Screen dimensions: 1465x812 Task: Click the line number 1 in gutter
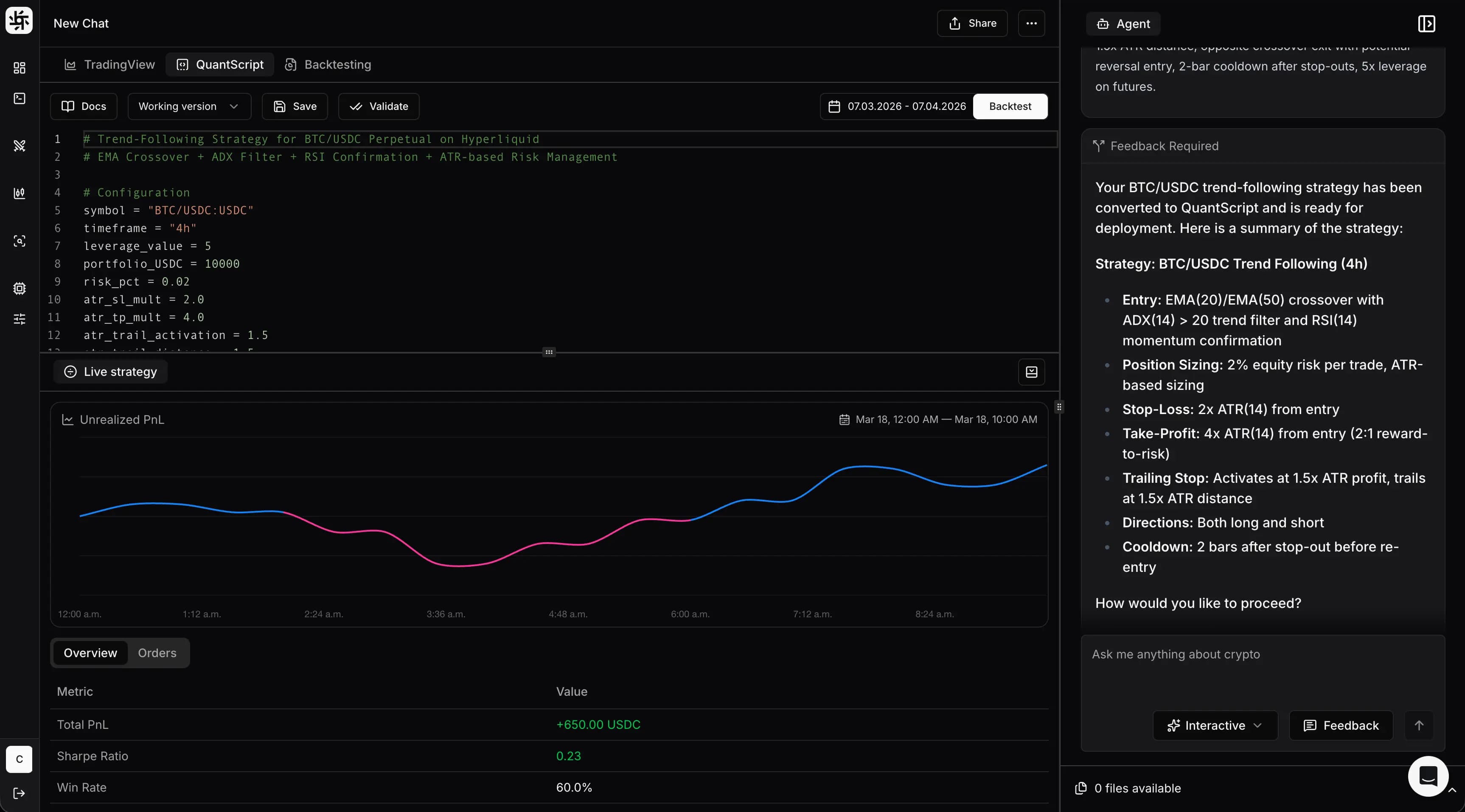coord(57,139)
